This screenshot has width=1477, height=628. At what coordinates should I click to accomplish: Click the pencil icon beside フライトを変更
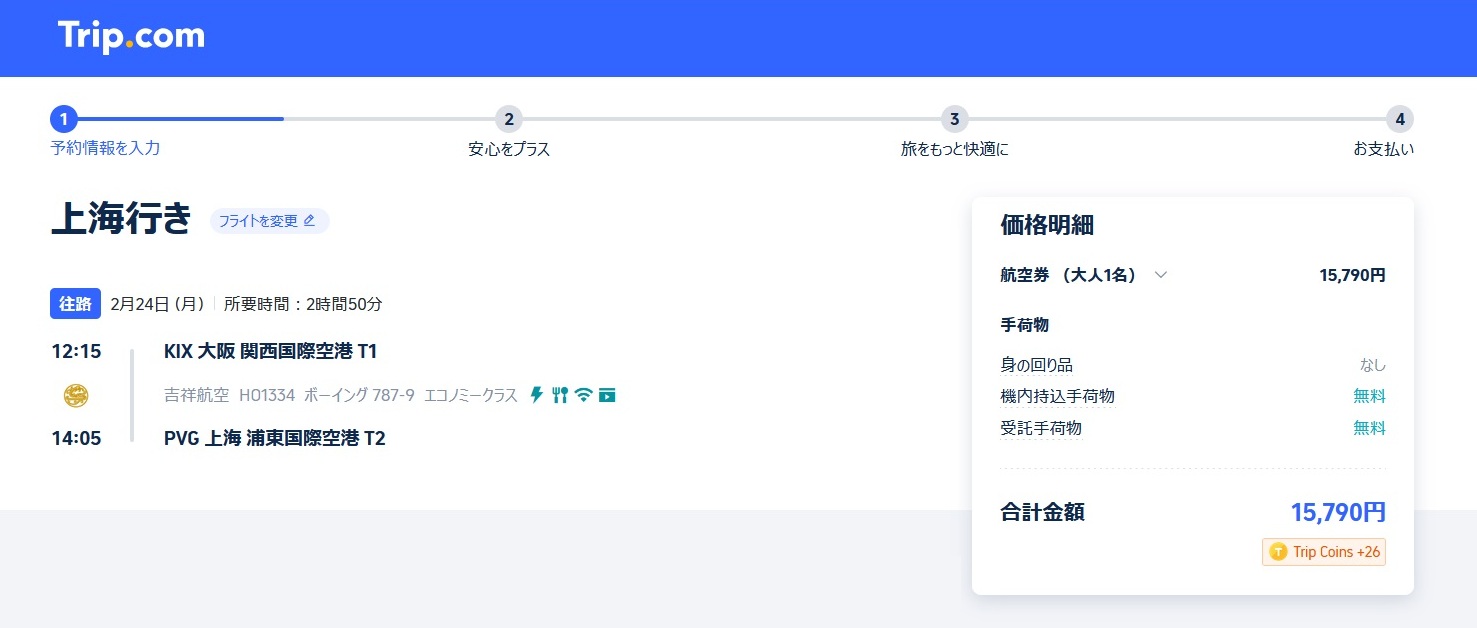(x=309, y=221)
